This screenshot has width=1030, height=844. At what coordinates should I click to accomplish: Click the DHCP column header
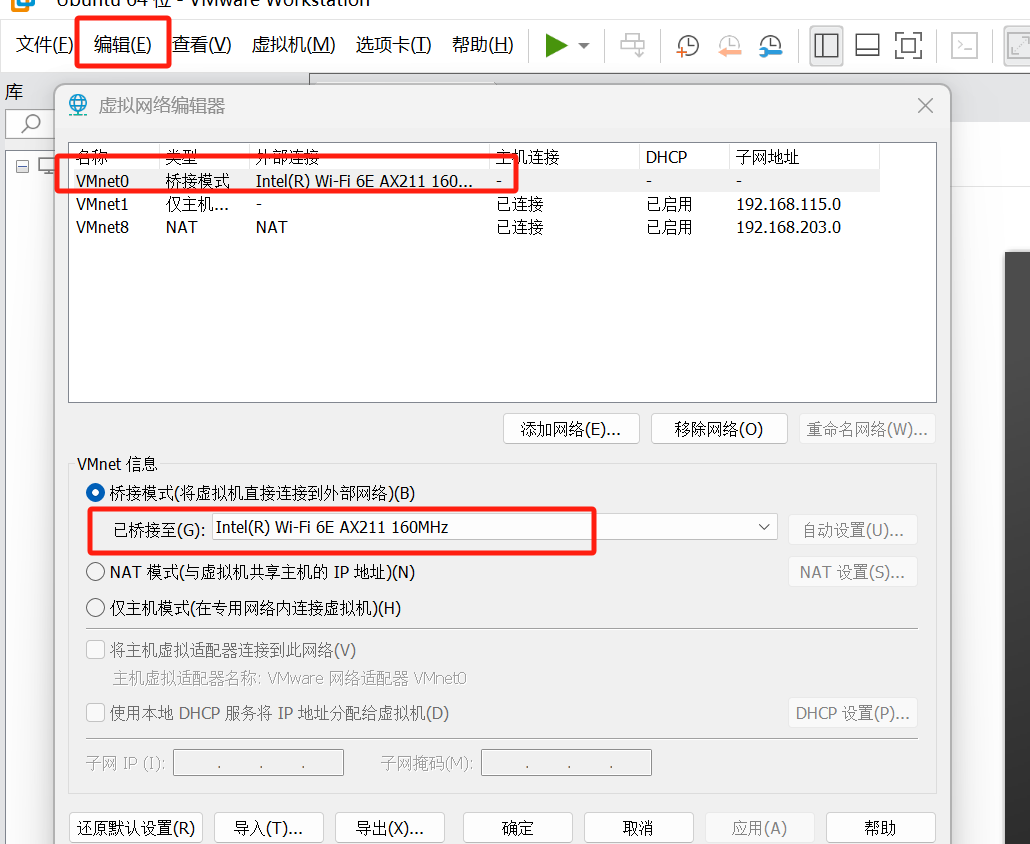(684, 157)
